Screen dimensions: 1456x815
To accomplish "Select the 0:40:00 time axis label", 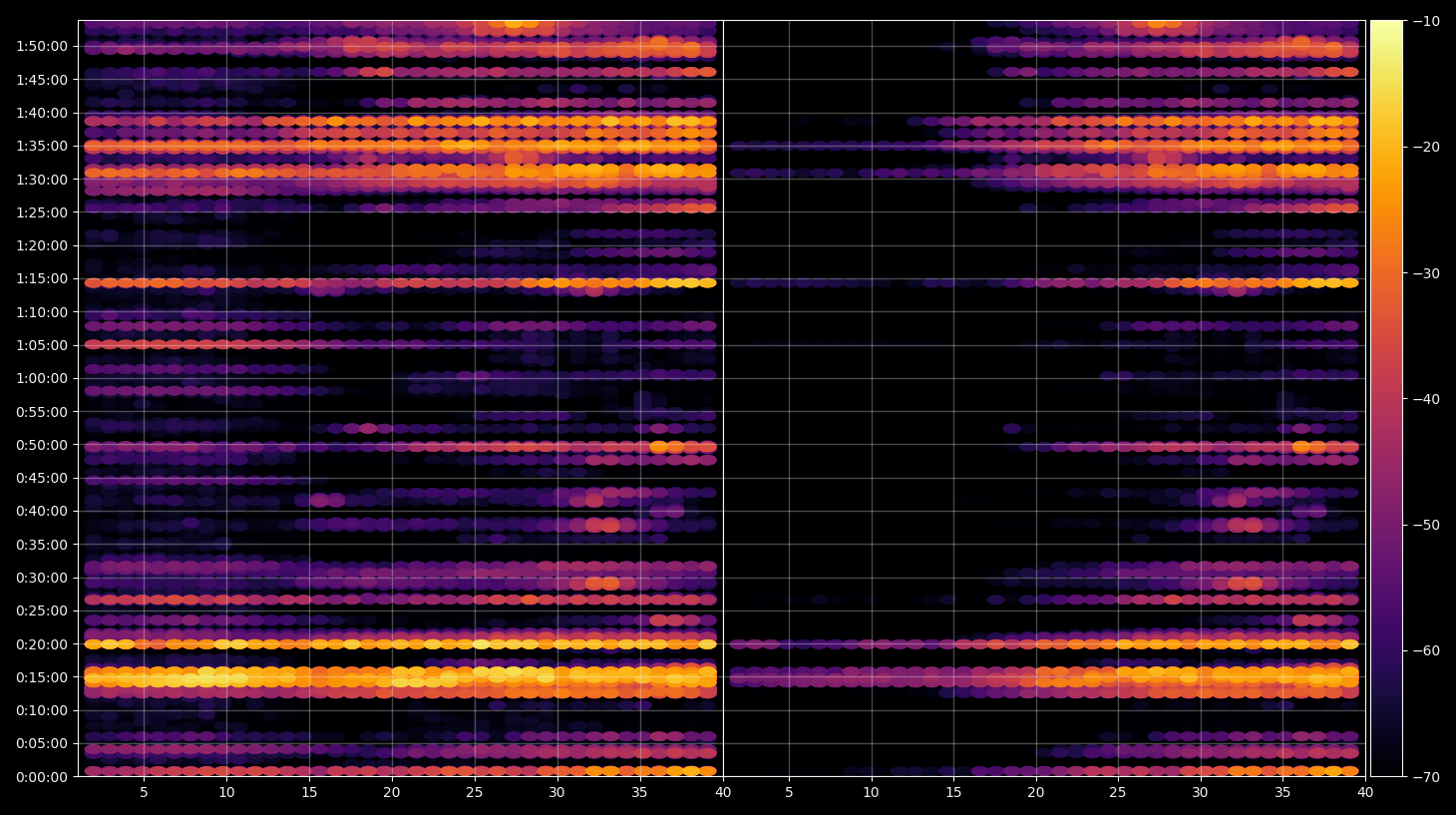I will tap(42, 511).
